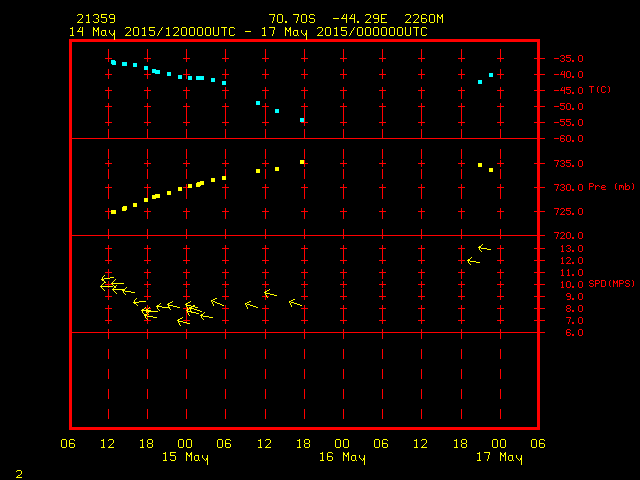Click the number 2 in bottom-left corner
Viewport: 640px width, 480px height.
point(18,472)
